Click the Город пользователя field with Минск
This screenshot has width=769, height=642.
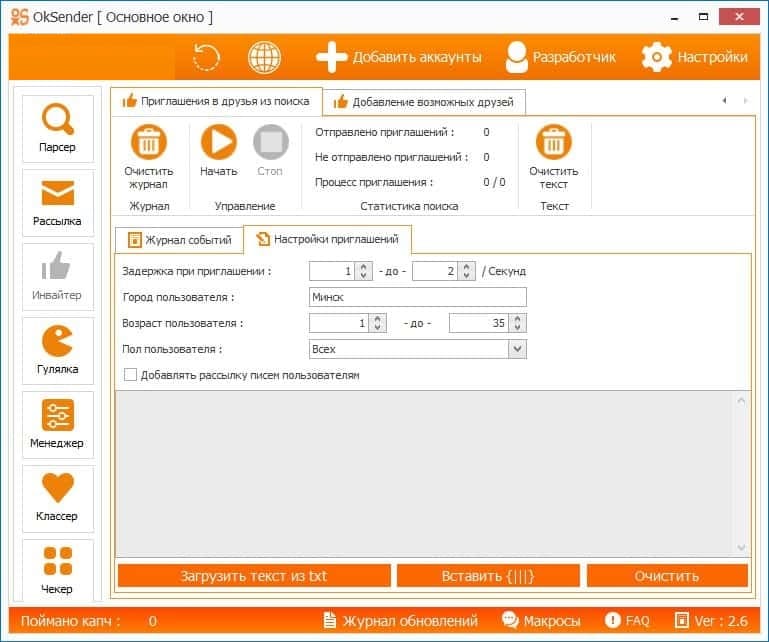[418, 297]
